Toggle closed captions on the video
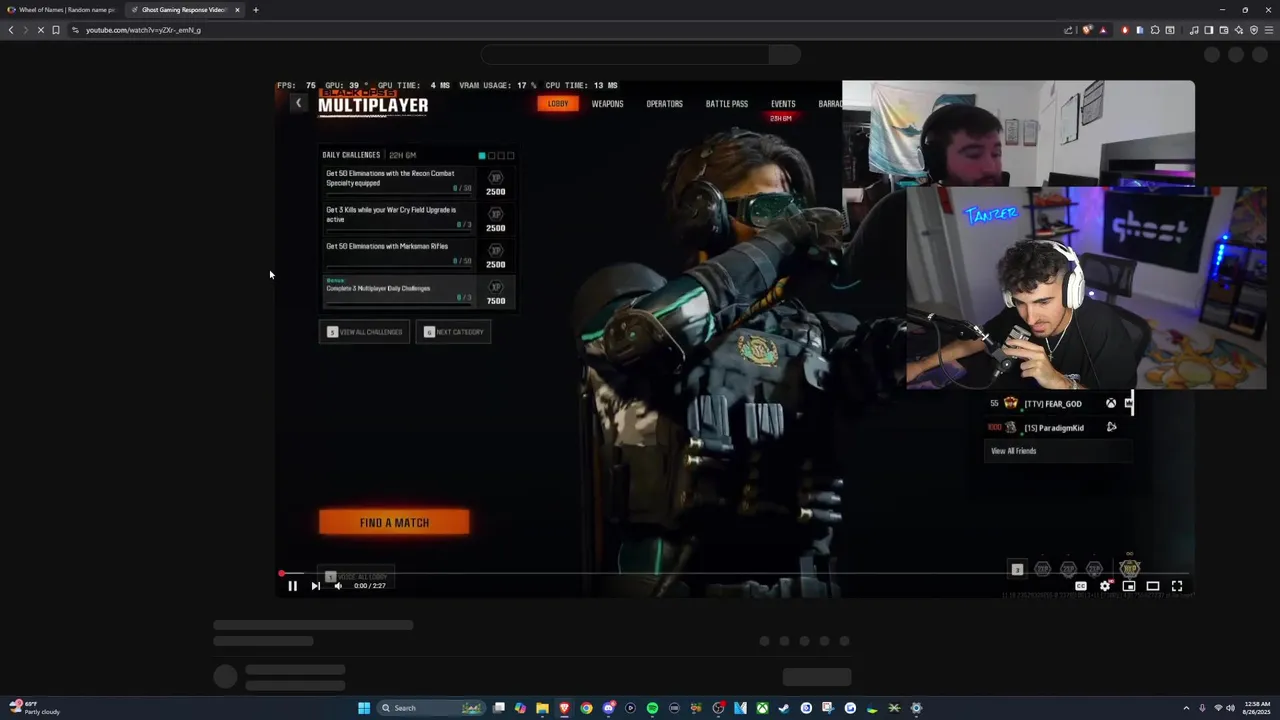This screenshot has height=720, width=1280. click(x=1081, y=586)
